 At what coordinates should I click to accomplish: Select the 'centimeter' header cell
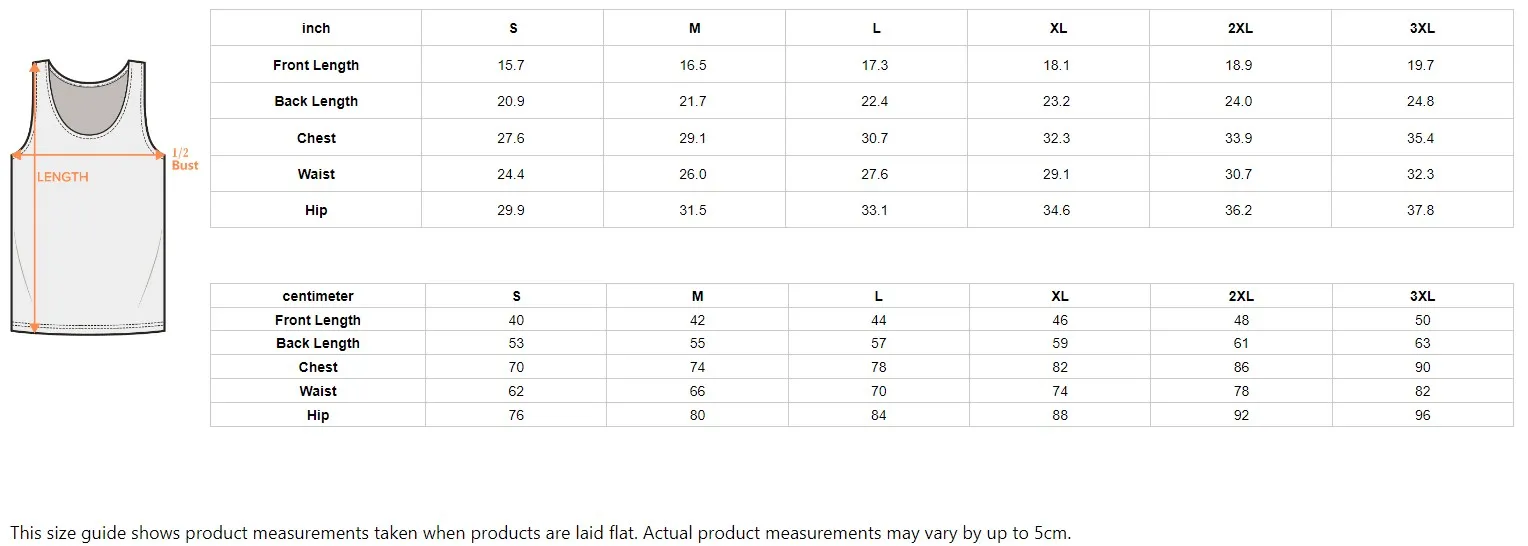[x=318, y=296]
